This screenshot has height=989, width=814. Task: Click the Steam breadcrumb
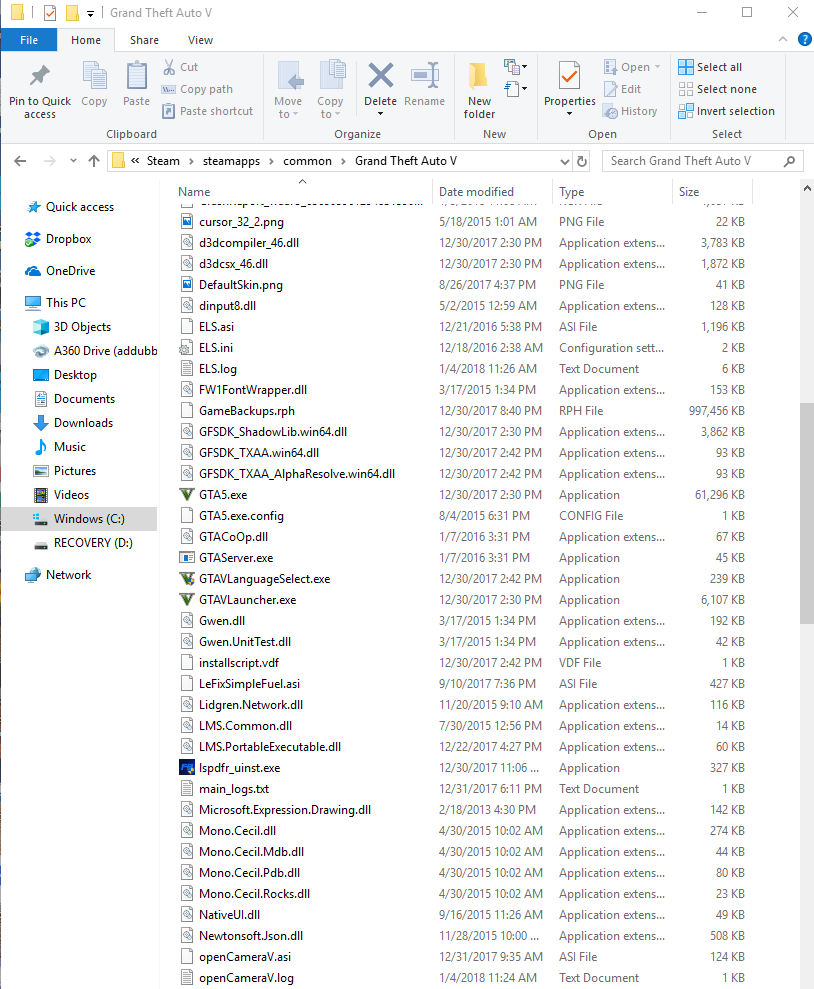163,161
